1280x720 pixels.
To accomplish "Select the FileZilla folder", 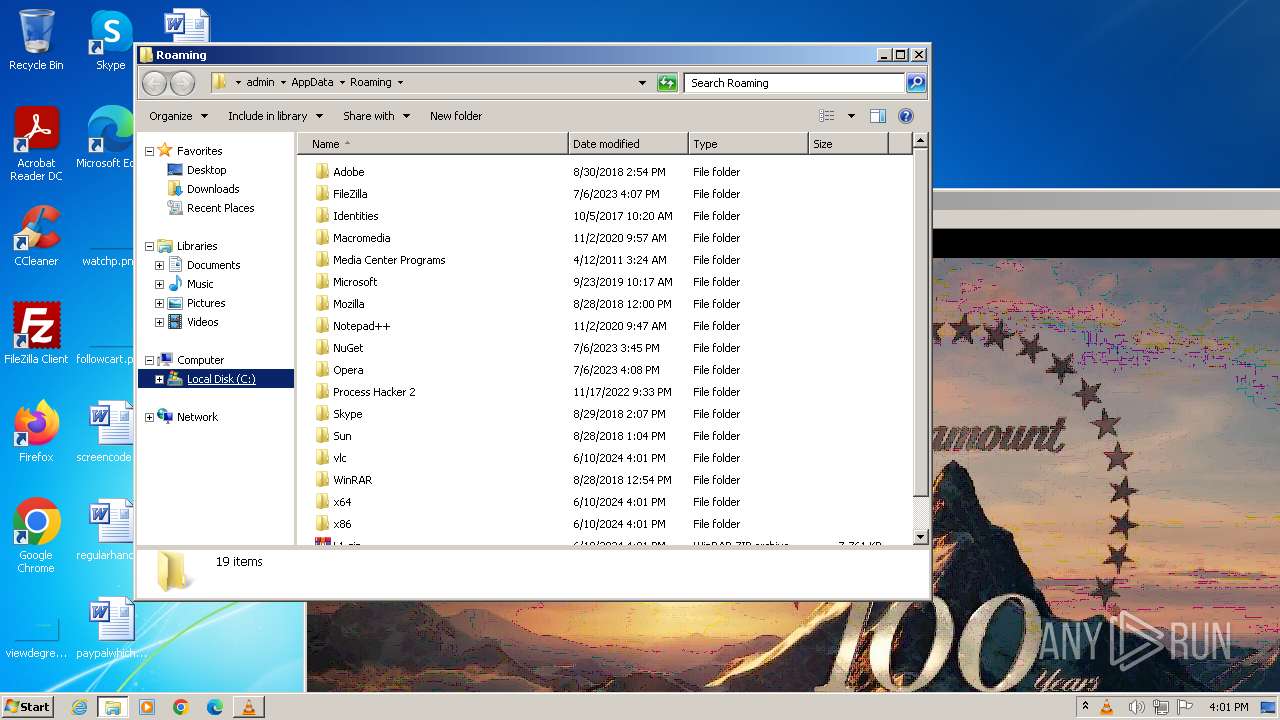I will 350,194.
